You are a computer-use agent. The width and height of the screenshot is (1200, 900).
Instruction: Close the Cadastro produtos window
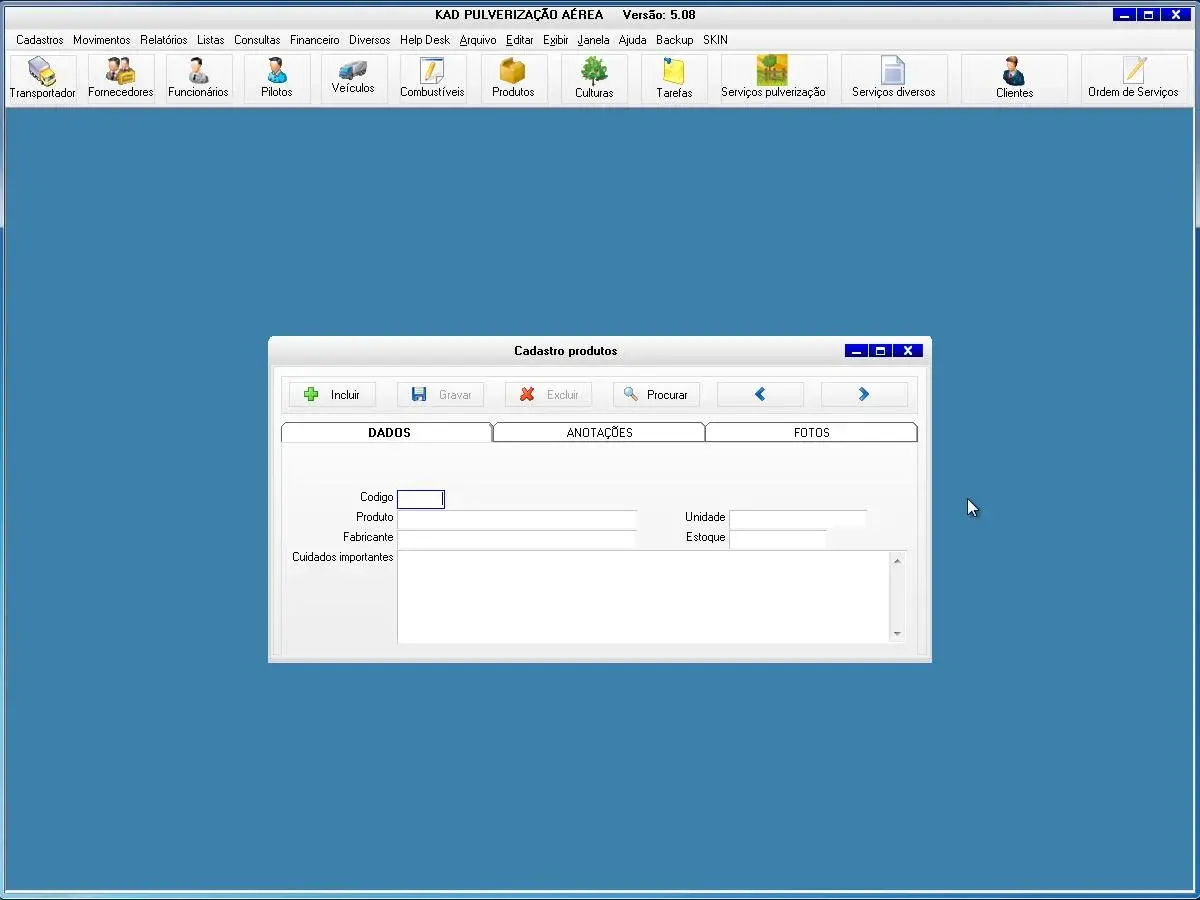[x=908, y=351]
